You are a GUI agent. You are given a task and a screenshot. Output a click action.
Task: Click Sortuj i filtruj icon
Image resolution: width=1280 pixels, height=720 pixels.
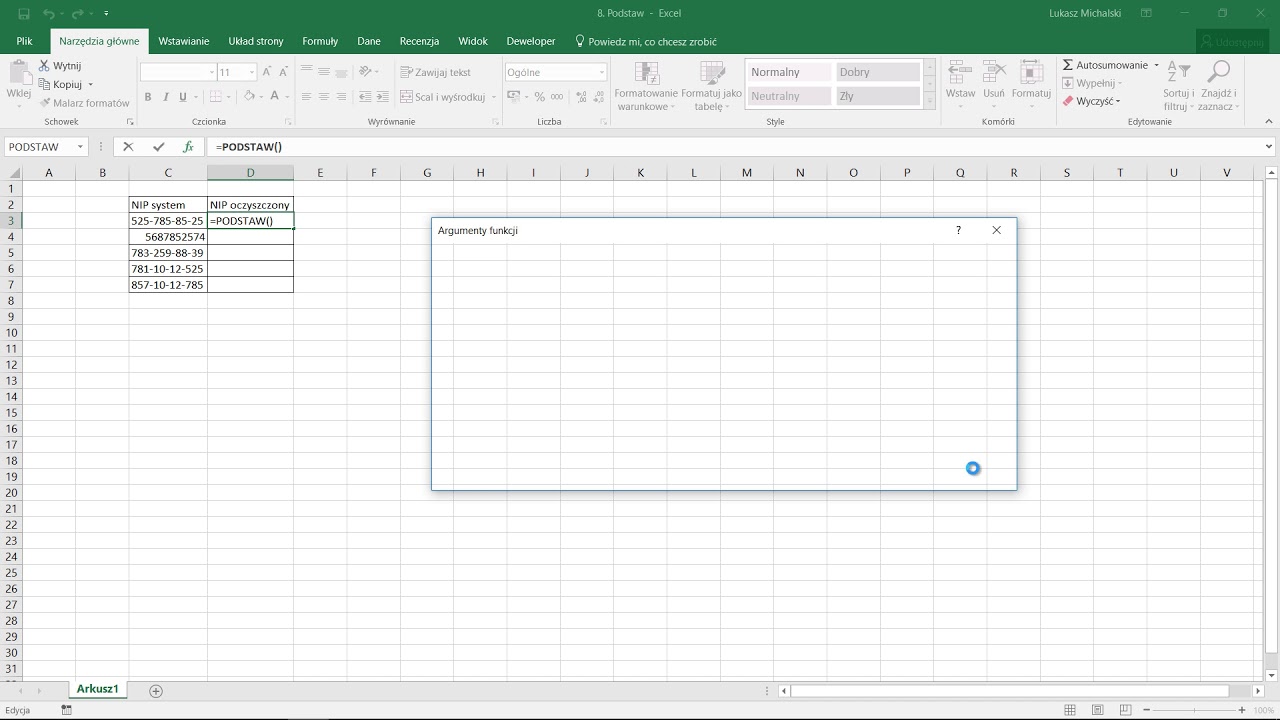coord(1179,72)
